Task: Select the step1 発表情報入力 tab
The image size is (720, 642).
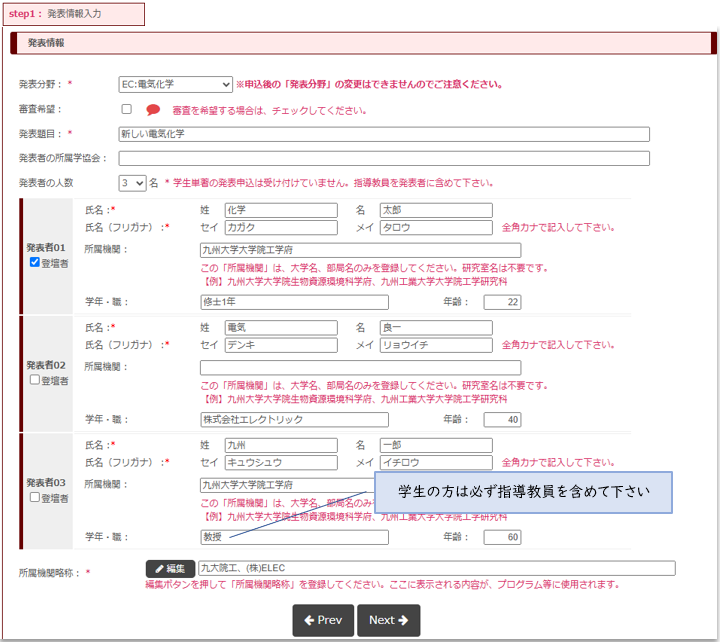Action: point(74,14)
